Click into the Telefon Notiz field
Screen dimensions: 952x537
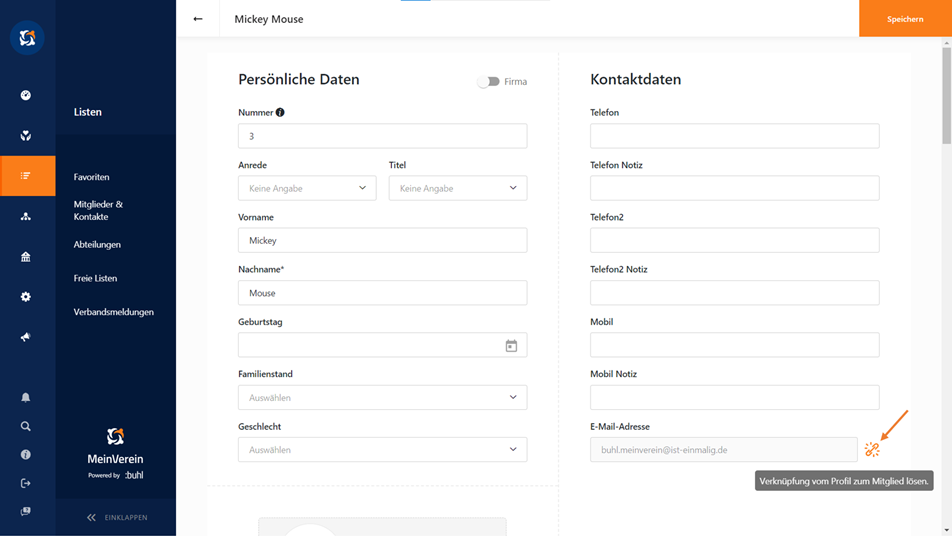pos(735,188)
